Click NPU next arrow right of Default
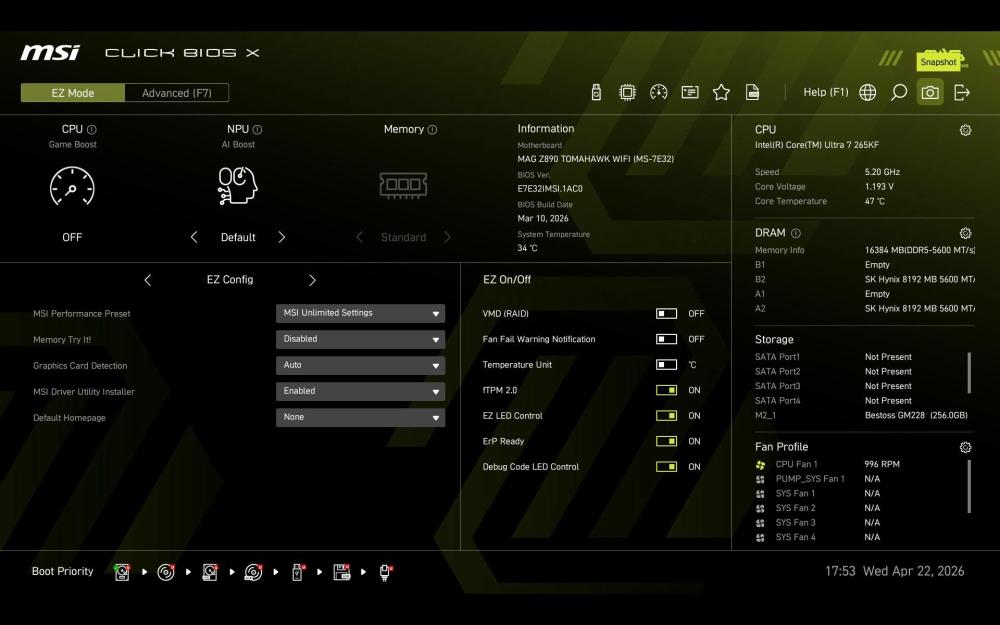 point(282,237)
